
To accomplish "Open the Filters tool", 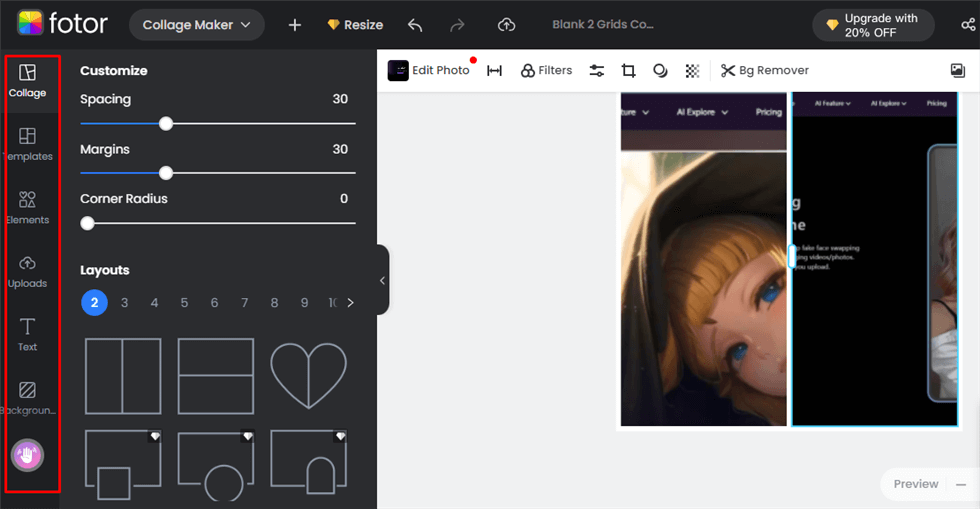I will click(x=546, y=71).
